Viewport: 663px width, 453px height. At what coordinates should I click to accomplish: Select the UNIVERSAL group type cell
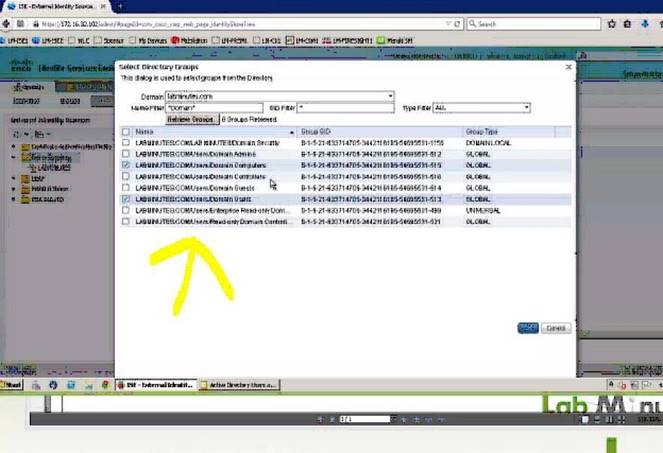click(x=483, y=210)
